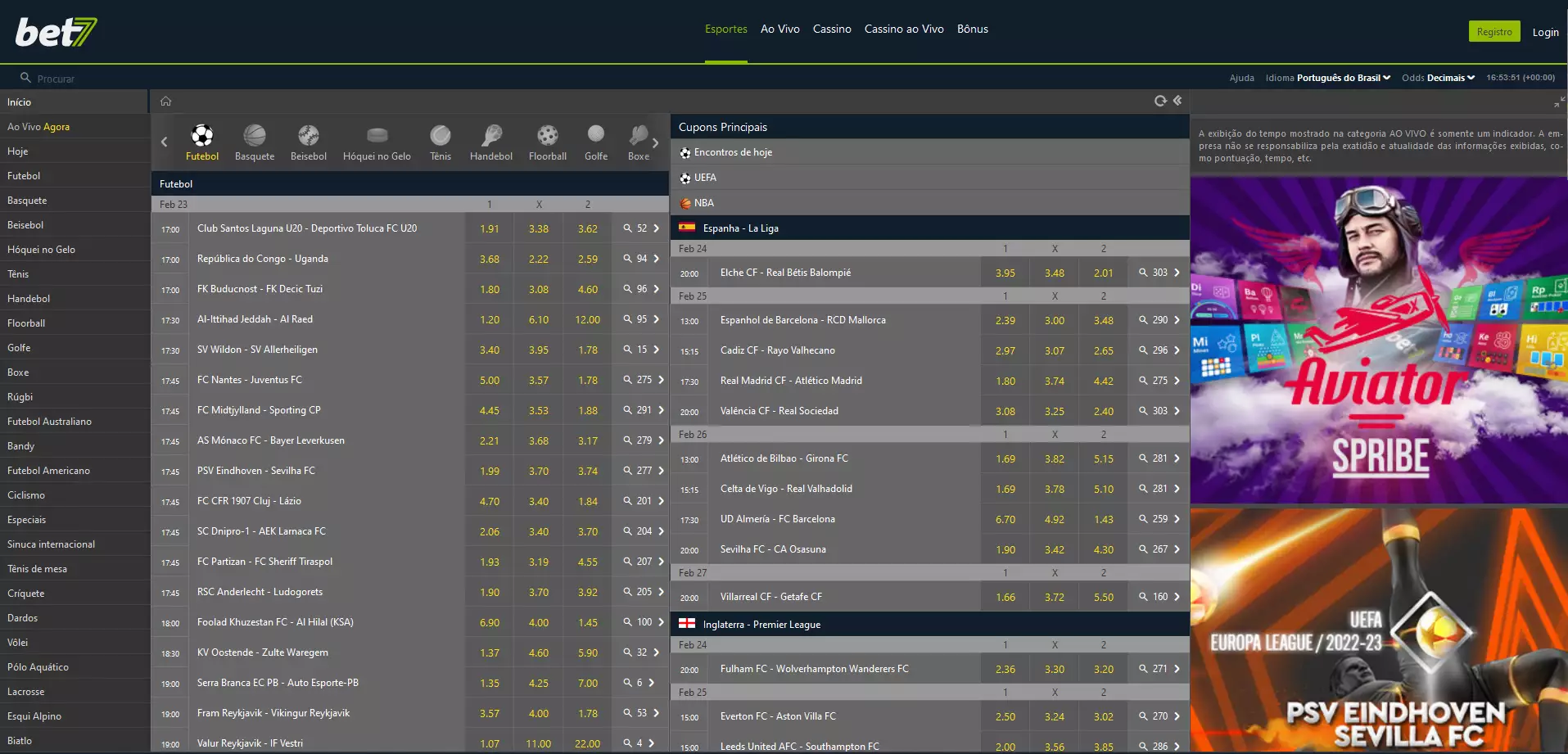This screenshot has width=1568, height=754.
Task: Click the home icon in breadcrumb bar
Action: (166, 101)
